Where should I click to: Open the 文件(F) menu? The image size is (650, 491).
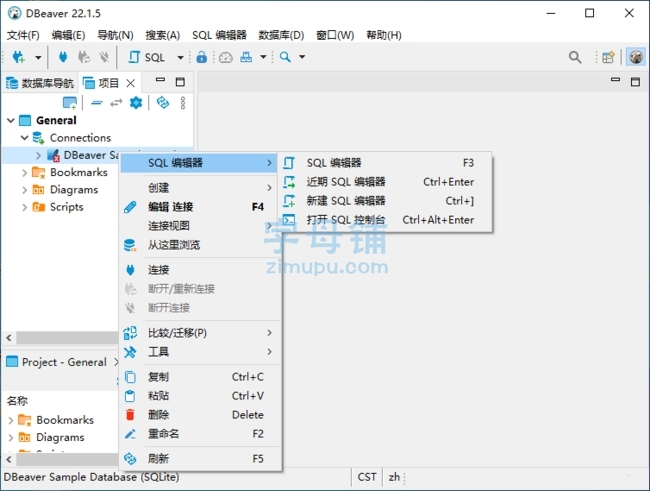point(23,35)
